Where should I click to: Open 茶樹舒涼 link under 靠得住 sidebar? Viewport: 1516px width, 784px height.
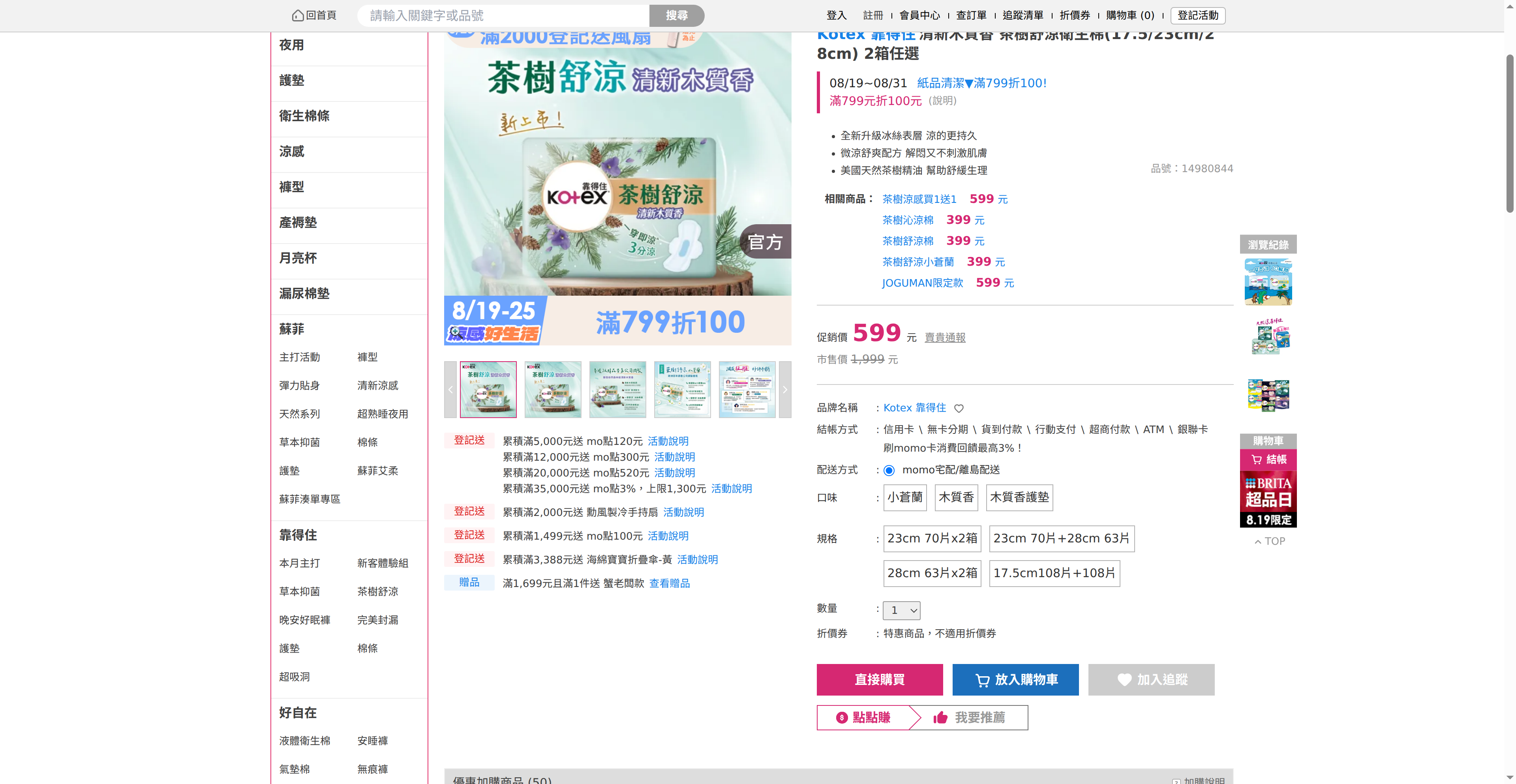(377, 592)
